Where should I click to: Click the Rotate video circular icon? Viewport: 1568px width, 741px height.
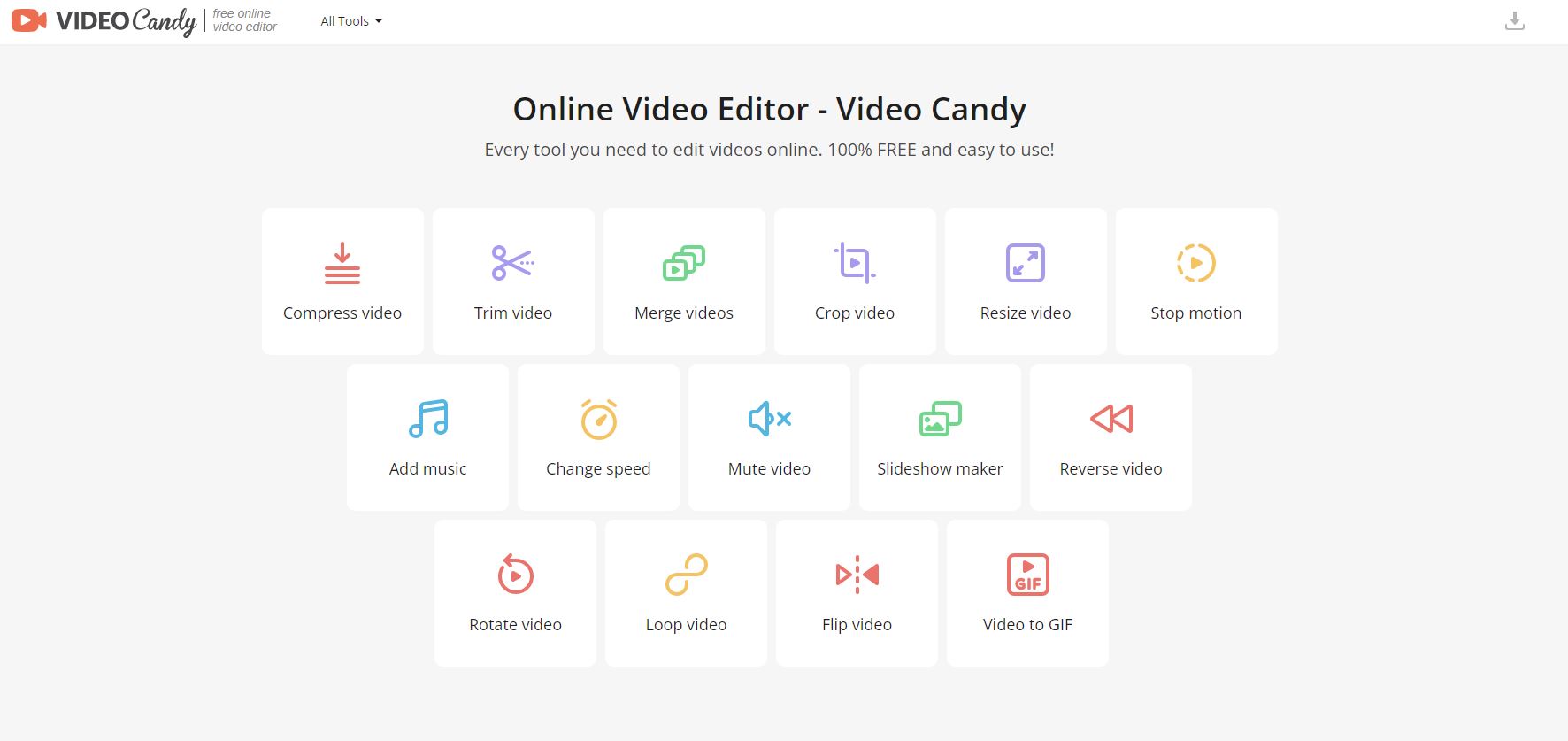click(516, 574)
